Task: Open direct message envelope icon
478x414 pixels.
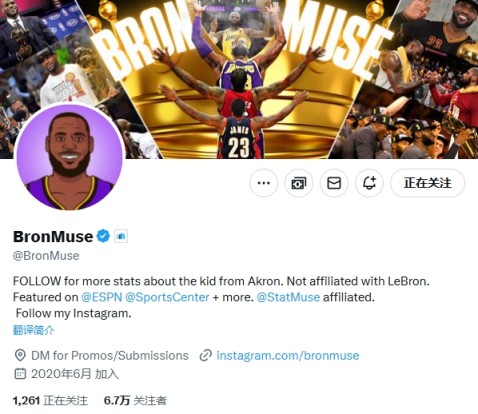Action: tap(334, 183)
